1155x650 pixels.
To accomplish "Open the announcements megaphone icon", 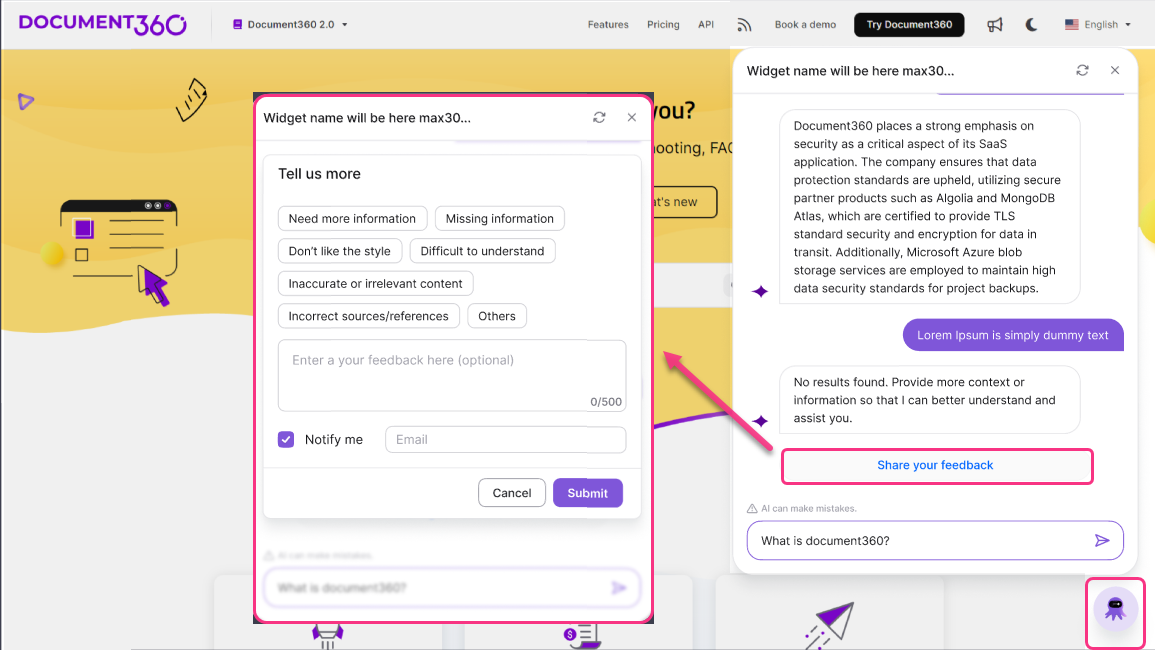I will [x=994, y=25].
